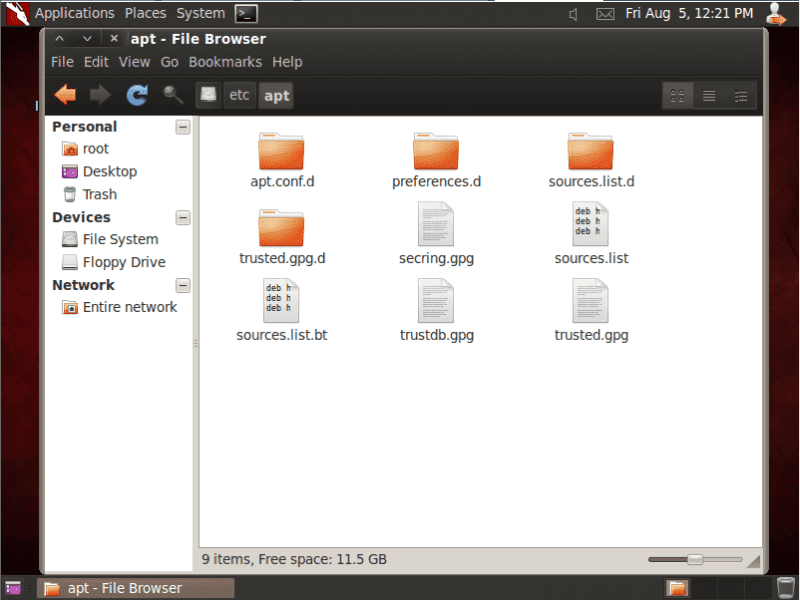Collapse the Personal sidebar section
The image size is (800, 600).
pyautogui.click(x=183, y=127)
